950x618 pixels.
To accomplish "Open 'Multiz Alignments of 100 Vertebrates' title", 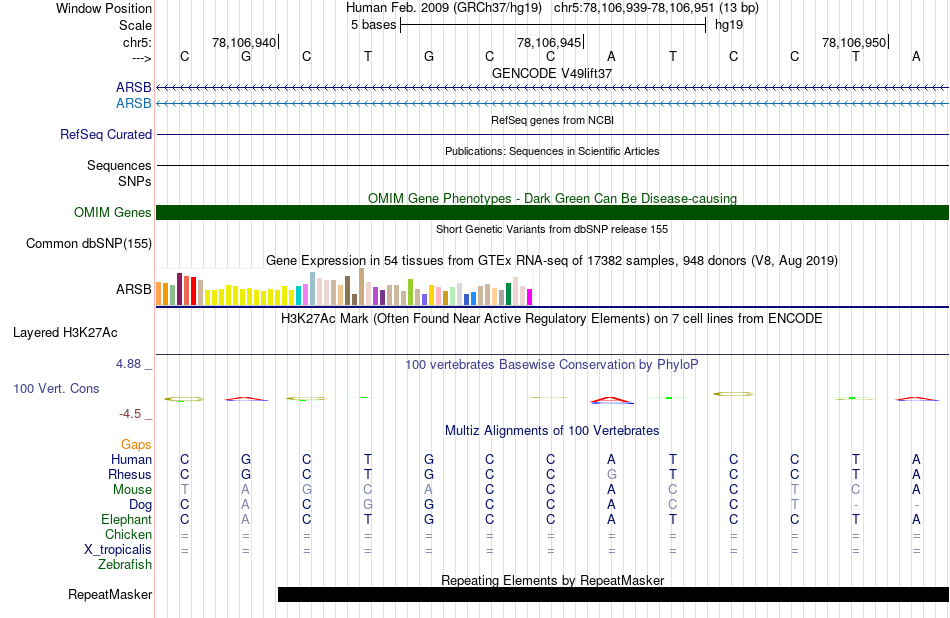I will (x=552, y=431).
